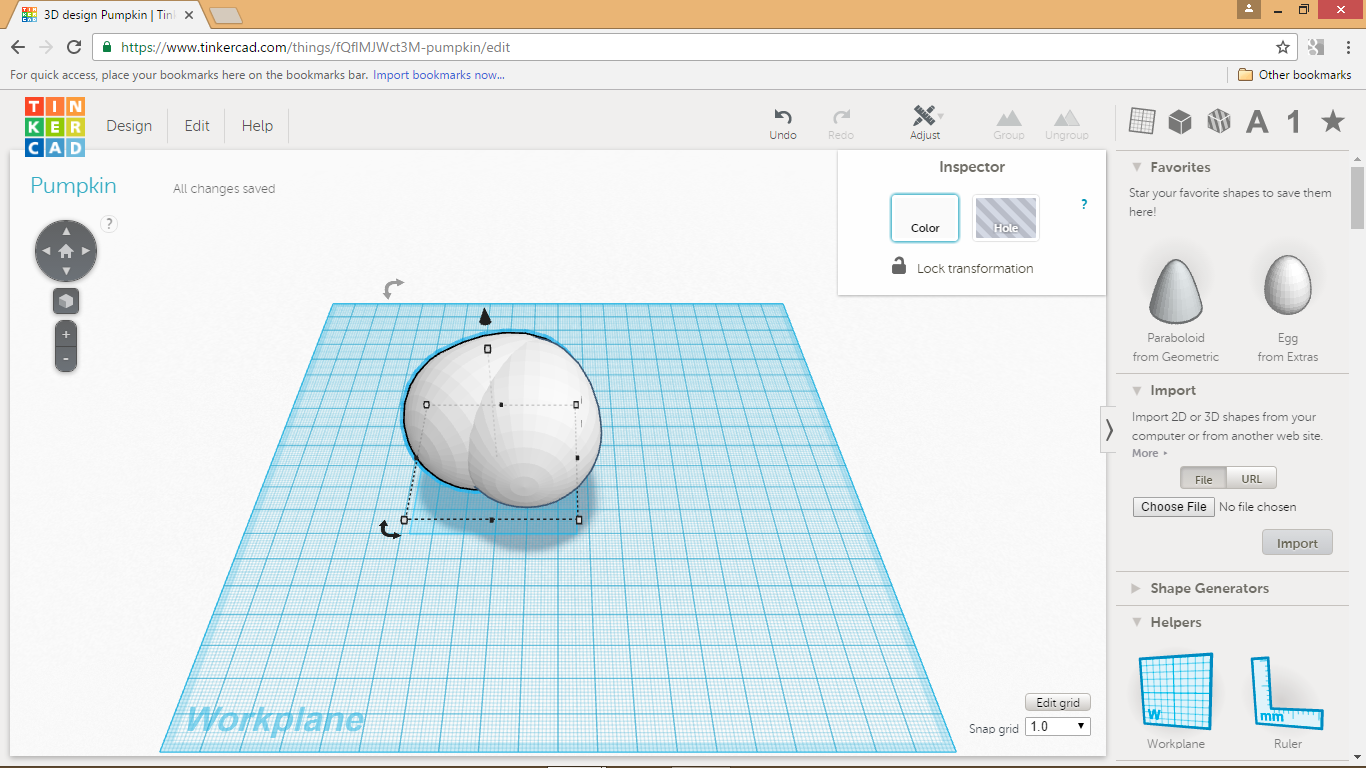The image size is (1366, 768).
Task: Select the Holes cube icon in the toolbar
Action: [1218, 120]
